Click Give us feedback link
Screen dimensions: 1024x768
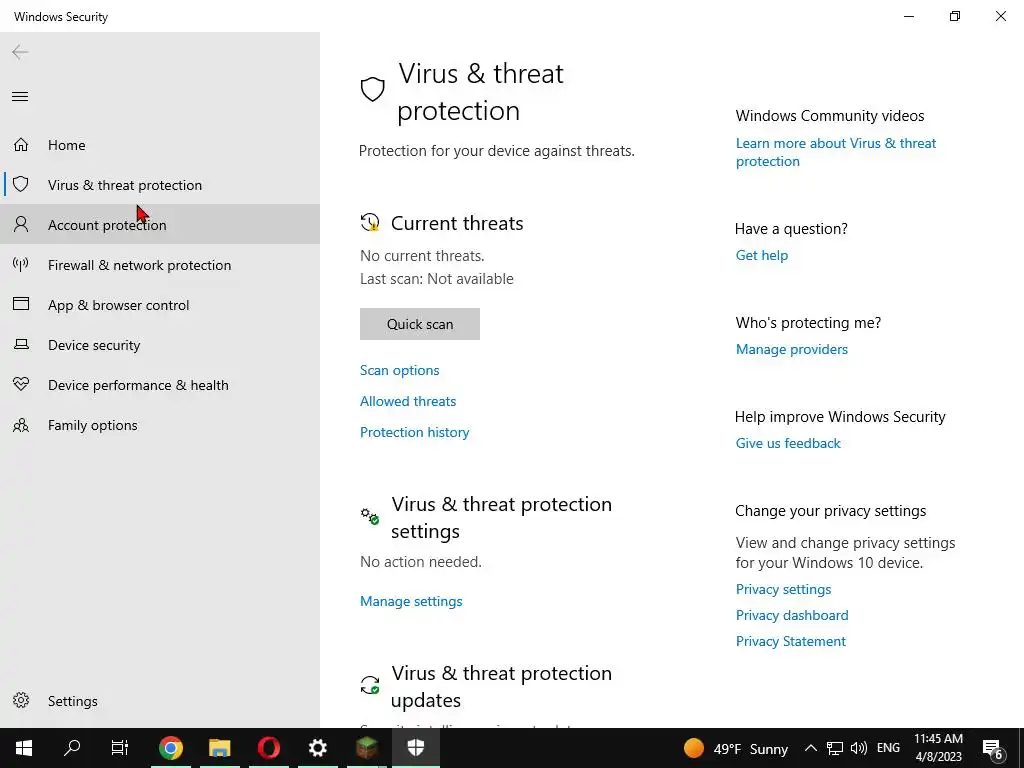pyautogui.click(x=788, y=443)
